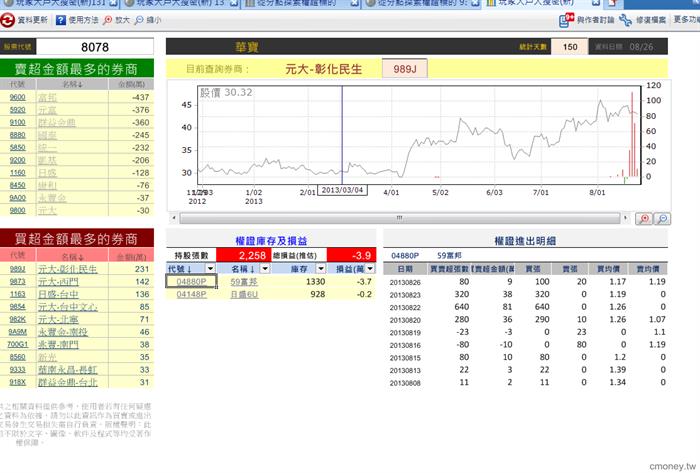700x473 pixels.
Task: Select broker 永豐金-南投 in buy list
Action: click(63, 332)
